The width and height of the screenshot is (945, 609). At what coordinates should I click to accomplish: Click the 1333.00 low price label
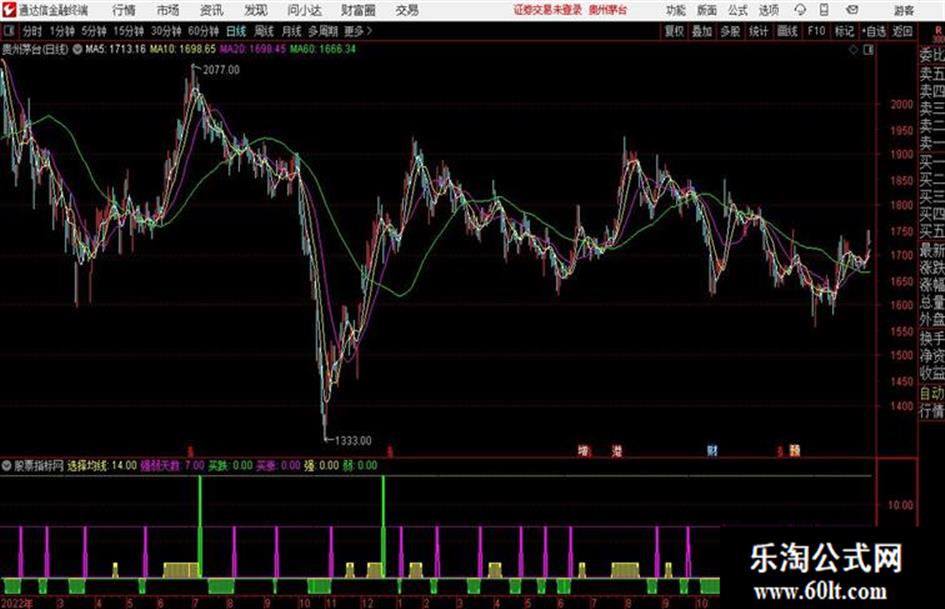[353, 441]
